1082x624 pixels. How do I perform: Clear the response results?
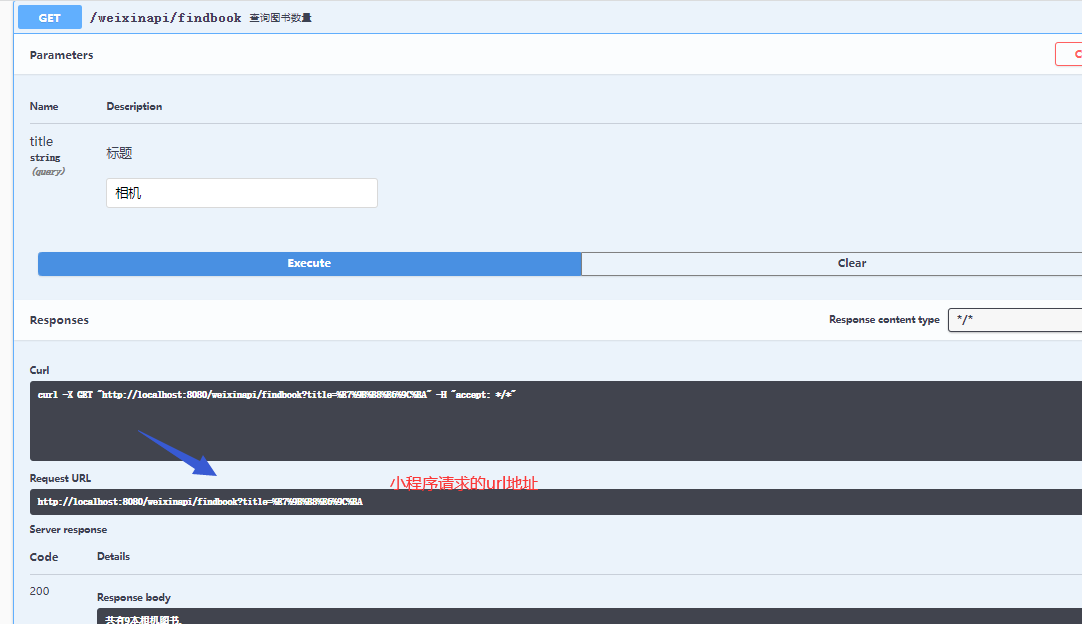[832, 263]
